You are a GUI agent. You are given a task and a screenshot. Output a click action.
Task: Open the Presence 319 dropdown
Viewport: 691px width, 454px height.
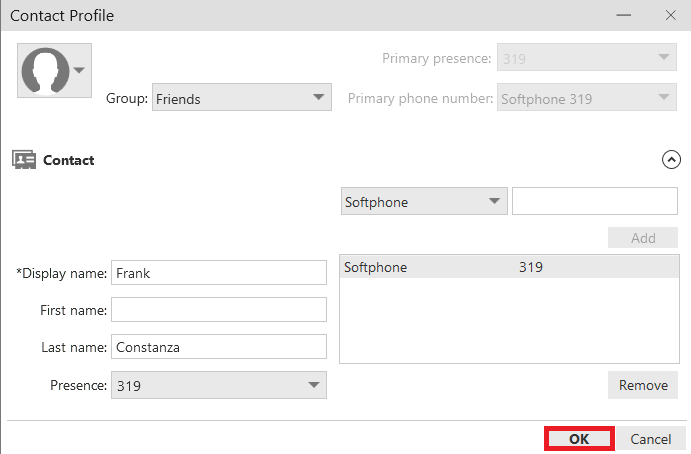click(x=219, y=385)
